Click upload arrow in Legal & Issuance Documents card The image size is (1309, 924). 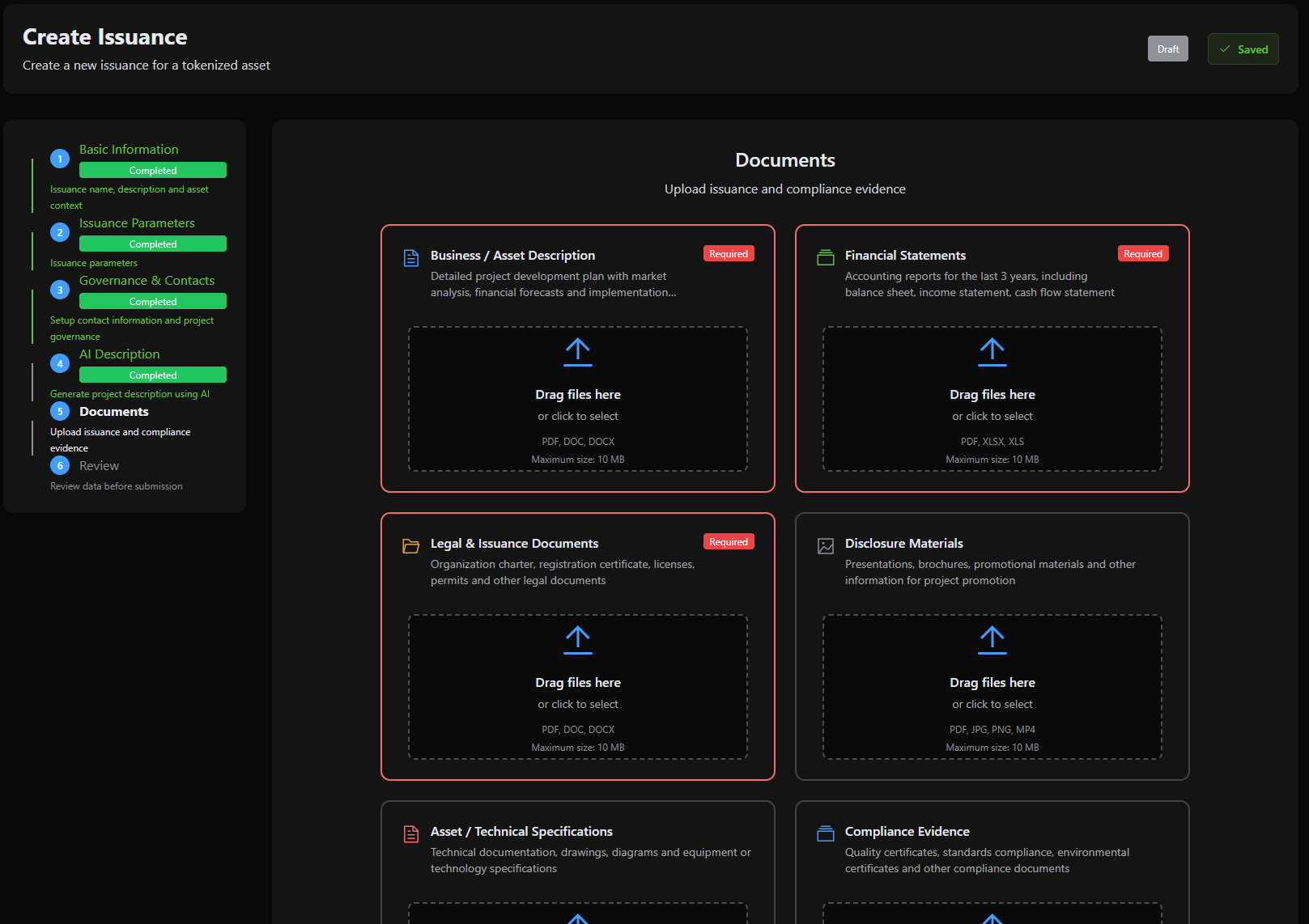click(x=578, y=640)
